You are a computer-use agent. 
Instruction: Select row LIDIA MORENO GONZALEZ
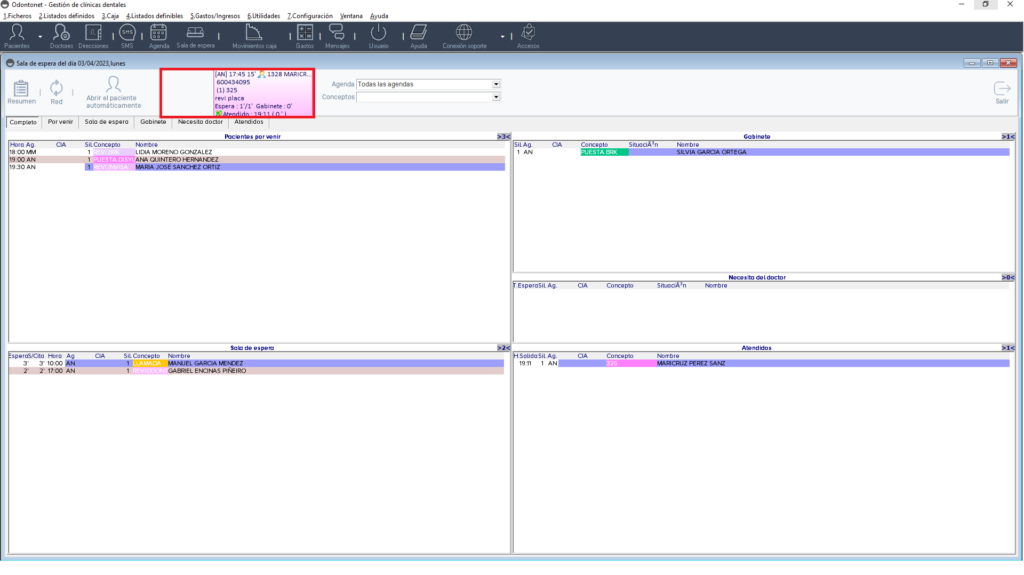coord(257,152)
